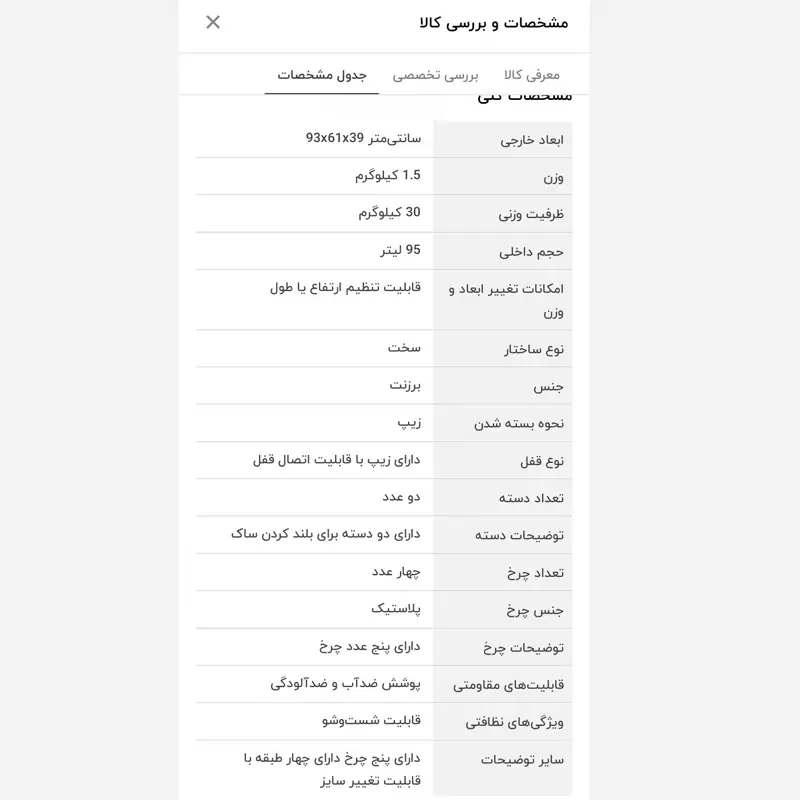Screen dimensions: 800x800
Task: Select the سایر توضیحات row label
Action: tap(522, 760)
